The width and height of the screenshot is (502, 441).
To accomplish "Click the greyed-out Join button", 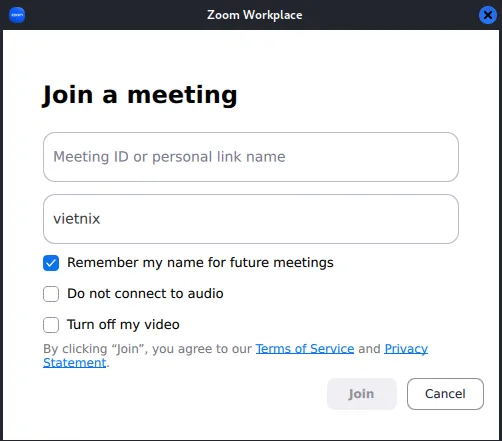I will pyautogui.click(x=362, y=394).
